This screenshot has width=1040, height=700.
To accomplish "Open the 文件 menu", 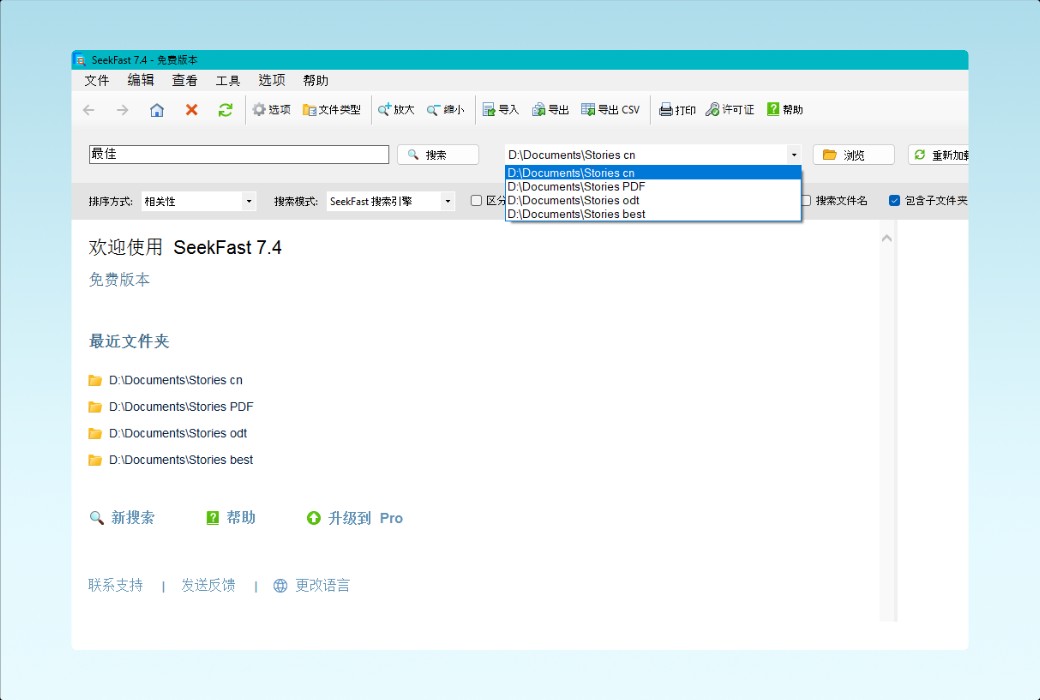I will coord(96,80).
